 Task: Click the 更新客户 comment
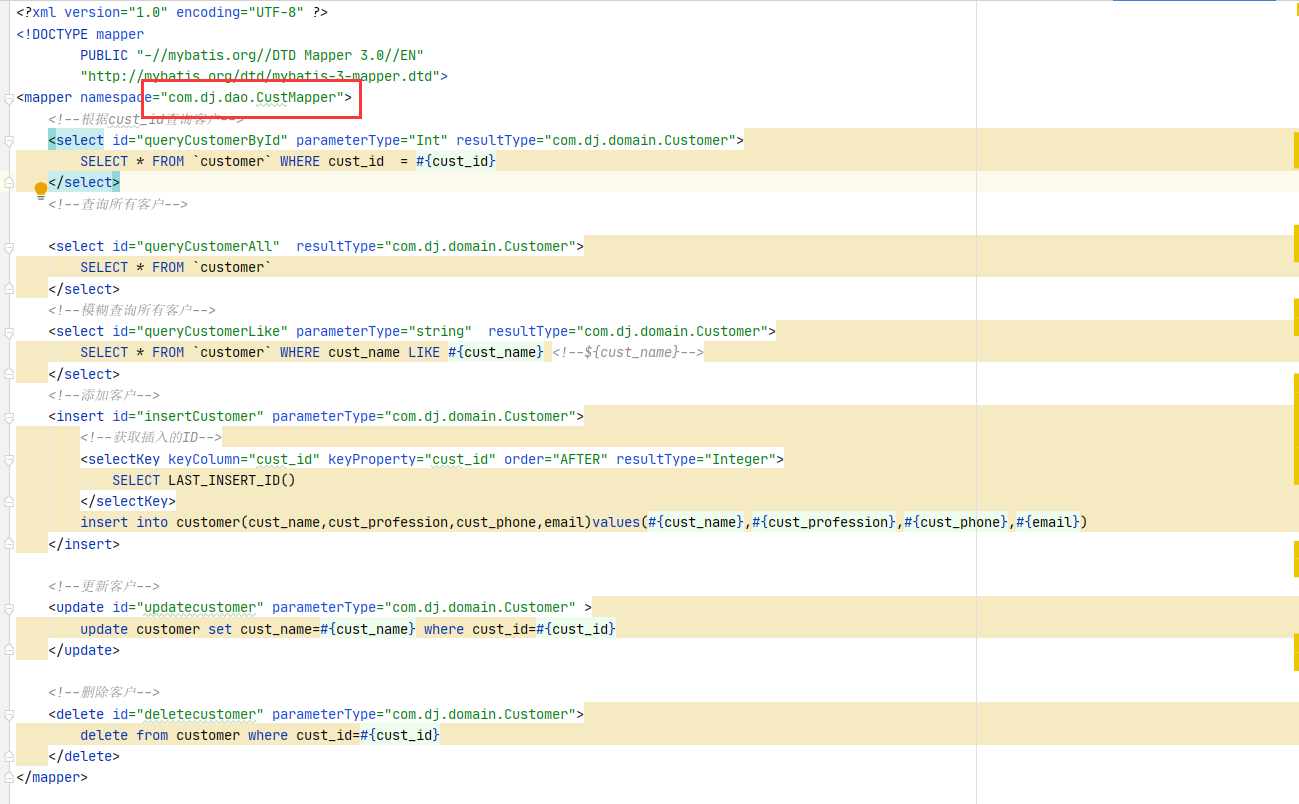[x=106, y=586]
